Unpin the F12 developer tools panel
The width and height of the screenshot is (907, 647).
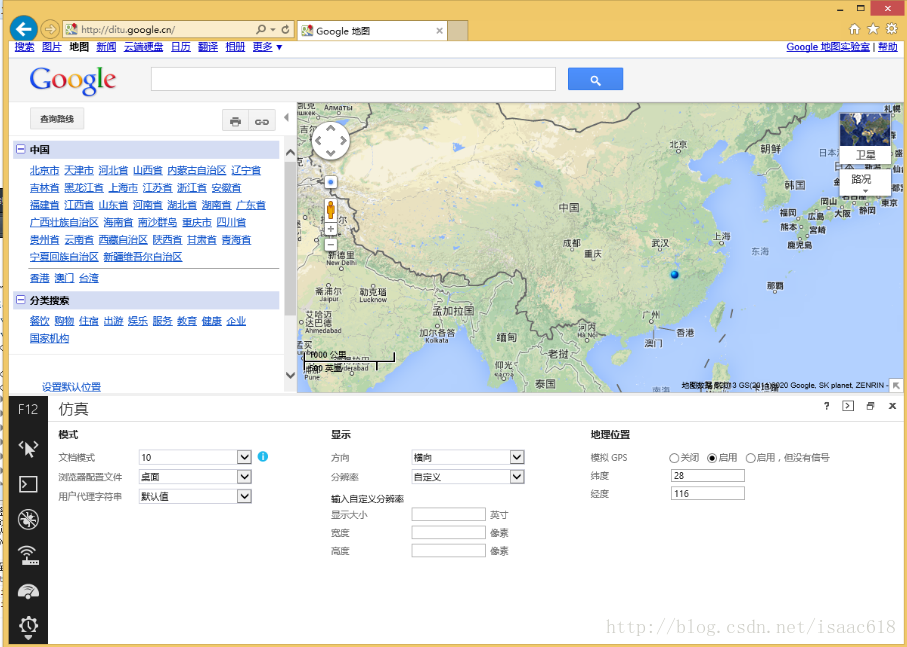point(870,406)
